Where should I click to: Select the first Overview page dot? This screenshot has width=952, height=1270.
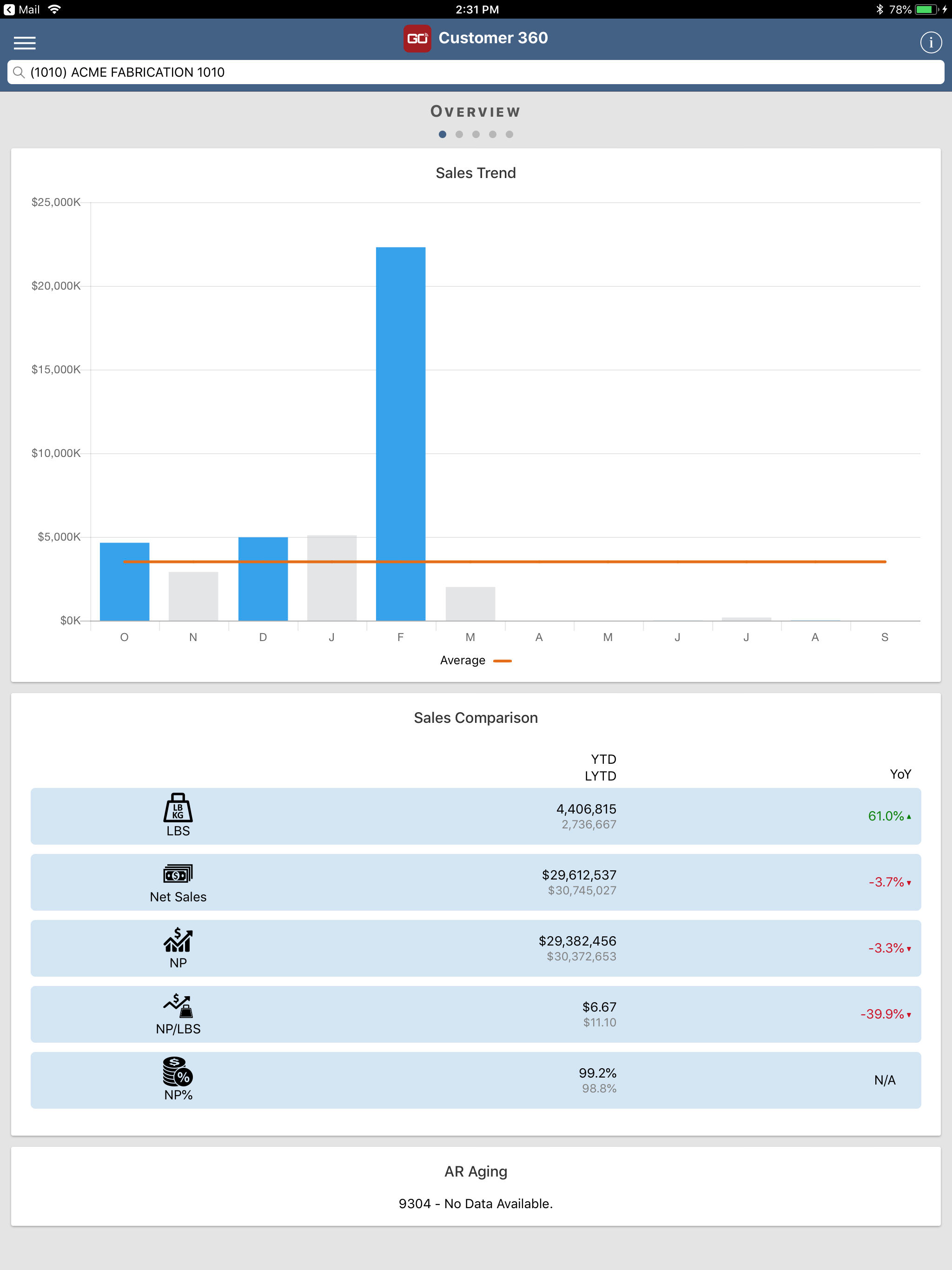coord(442,134)
